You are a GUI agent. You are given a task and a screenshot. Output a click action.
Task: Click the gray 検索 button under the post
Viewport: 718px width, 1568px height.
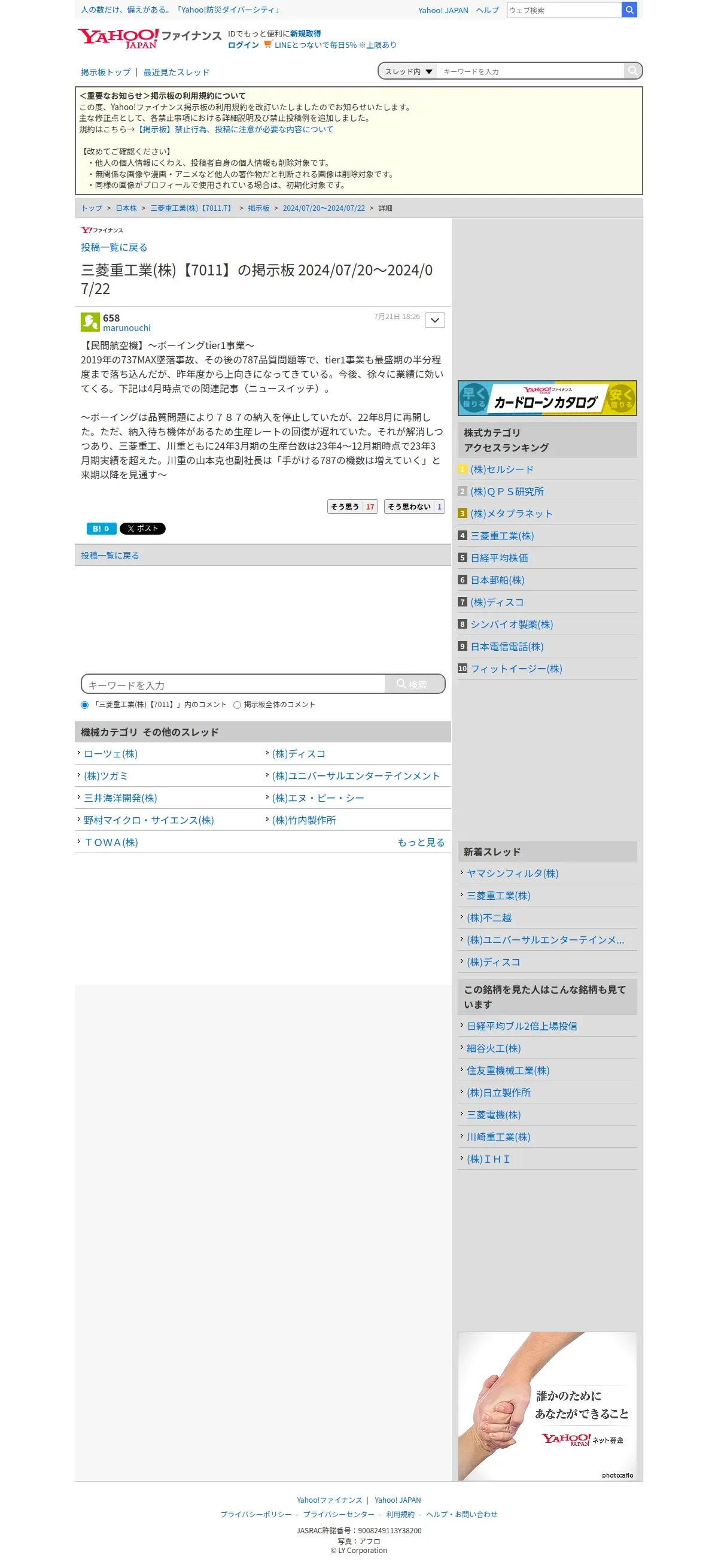coord(414,684)
